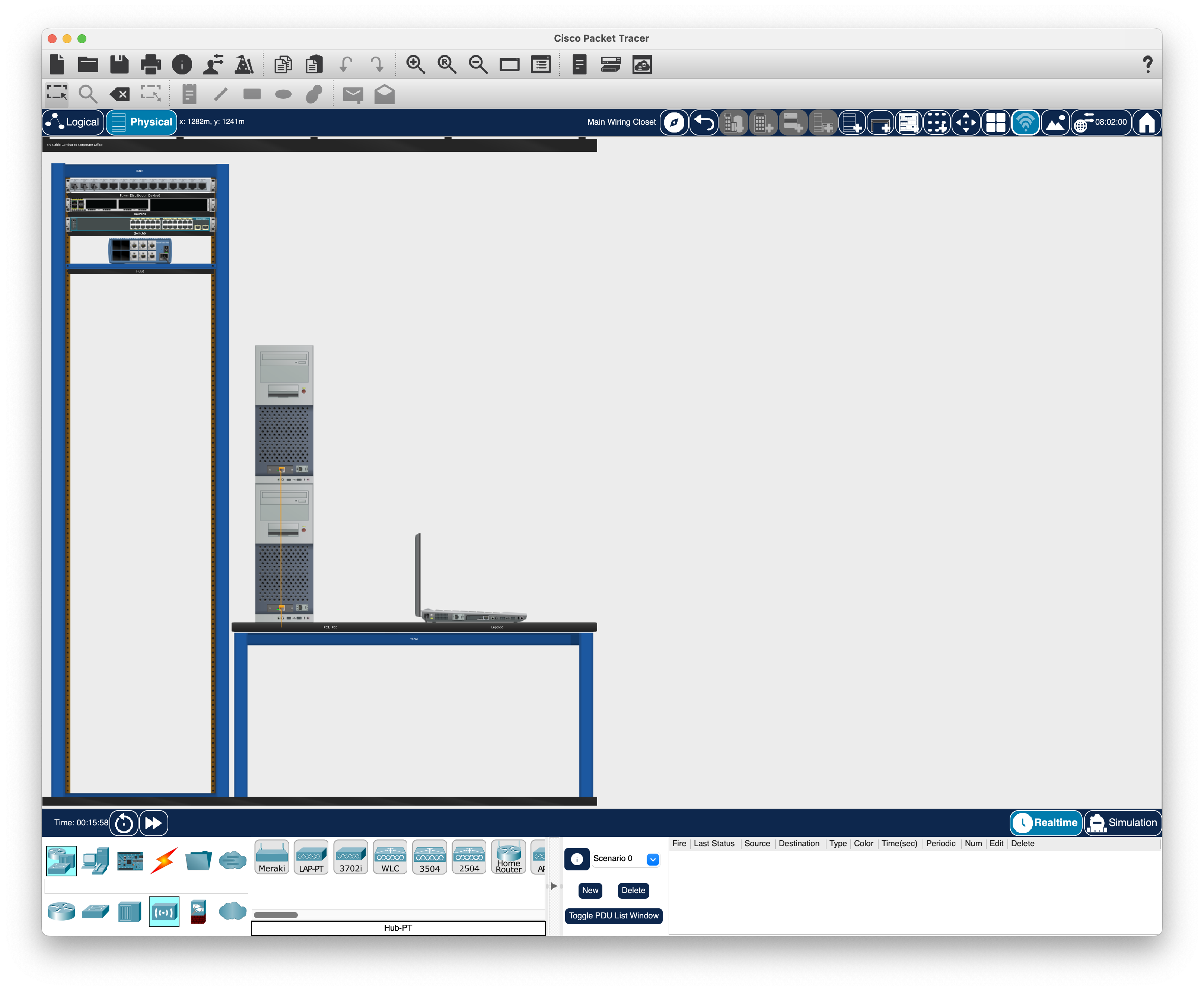The width and height of the screenshot is (1204, 991).
Task: Pick the WLC controller device
Action: tap(390, 857)
